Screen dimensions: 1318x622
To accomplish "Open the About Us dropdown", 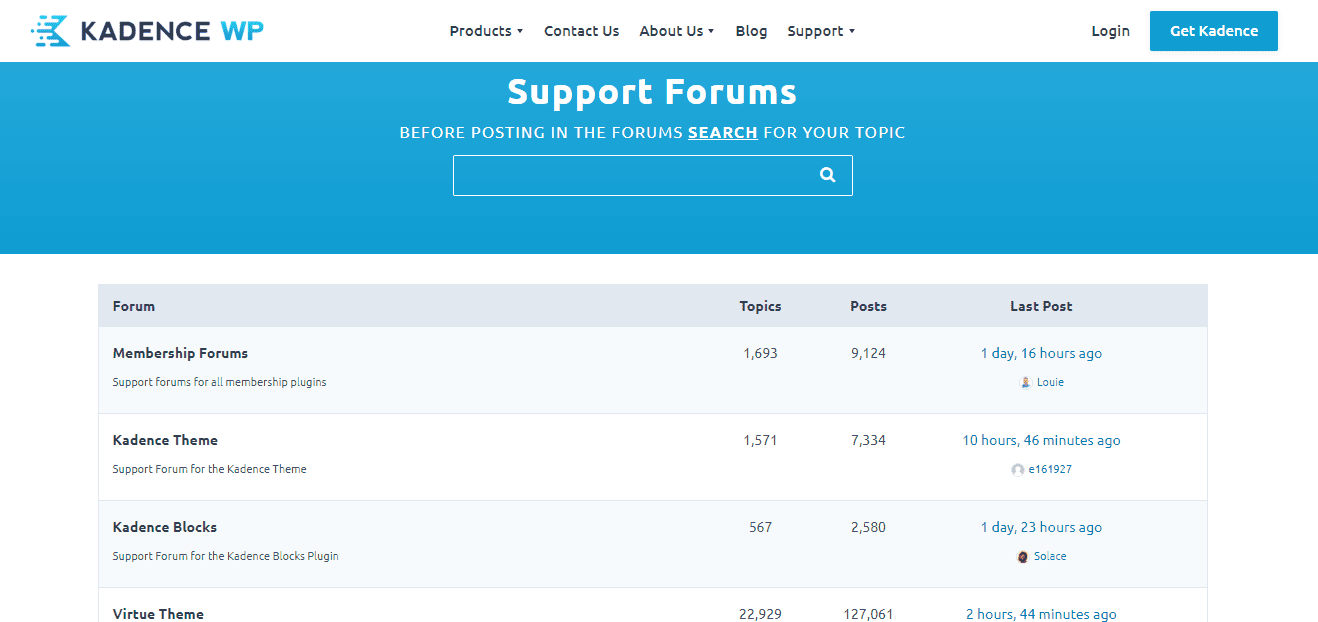I will click(x=676, y=31).
